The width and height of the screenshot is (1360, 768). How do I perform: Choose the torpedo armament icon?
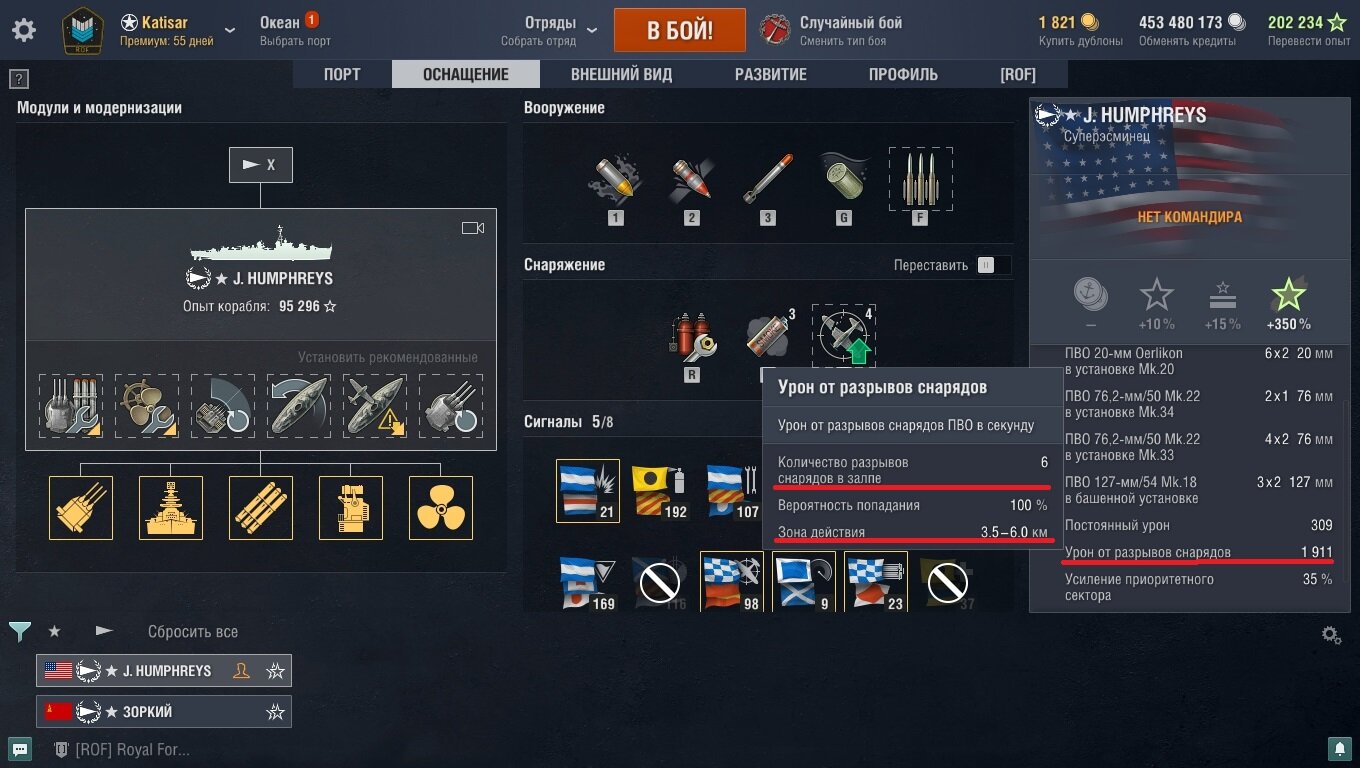click(768, 180)
